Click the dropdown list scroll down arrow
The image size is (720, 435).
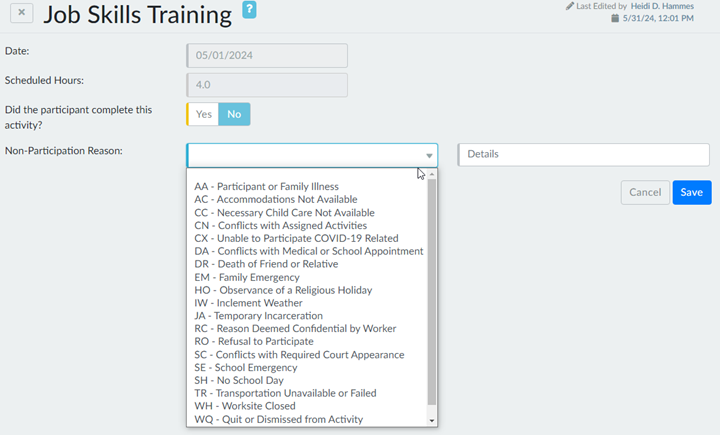432,421
